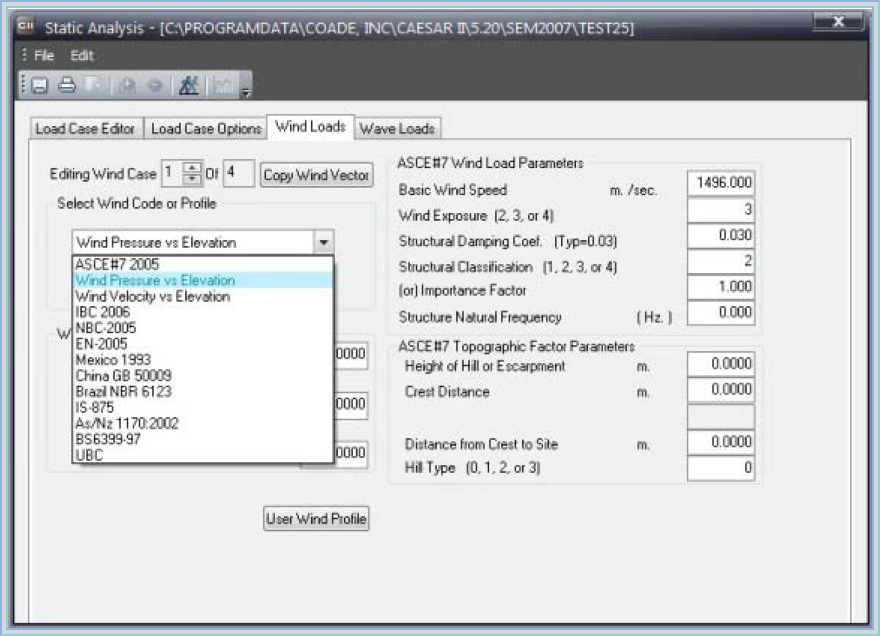The width and height of the screenshot is (880, 636).
Task: Click the Print icon in the toolbar
Action: [x=67, y=85]
